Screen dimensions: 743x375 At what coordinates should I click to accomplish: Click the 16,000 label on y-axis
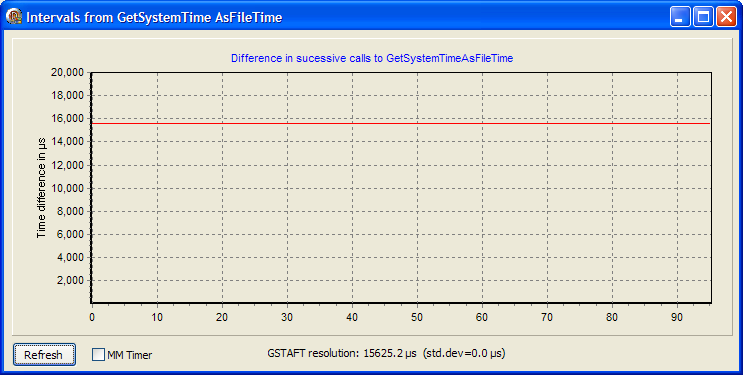[67, 118]
